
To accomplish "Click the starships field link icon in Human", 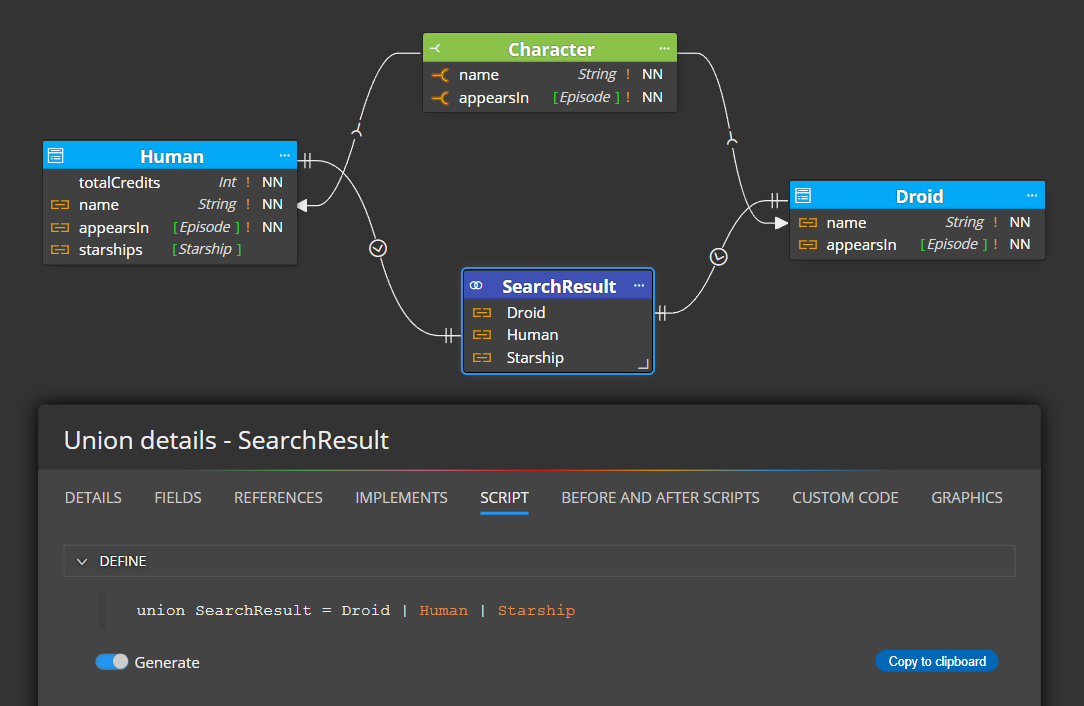I will tap(59, 249).
